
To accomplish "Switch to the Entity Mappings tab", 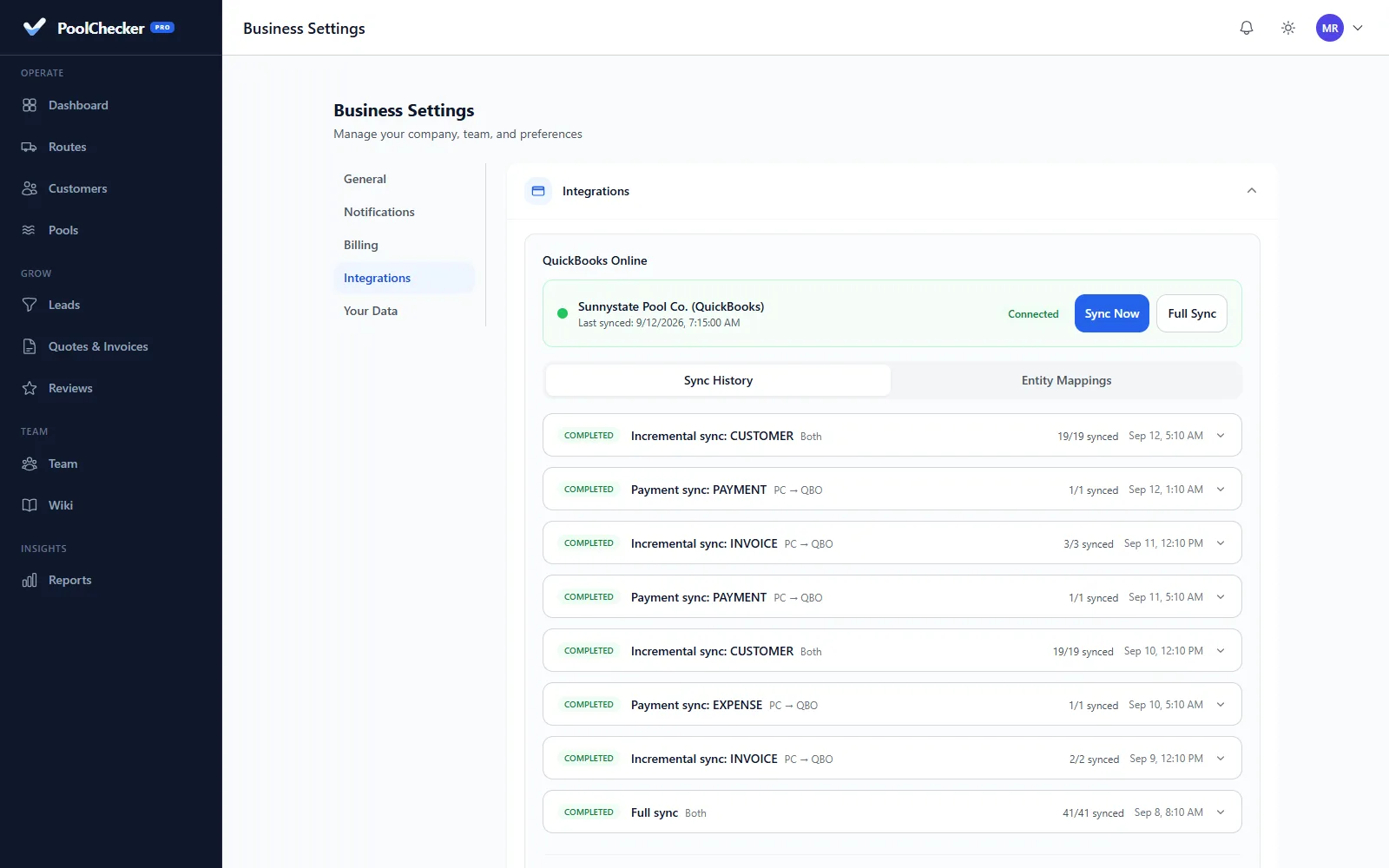I will (x=1066, y=380).
